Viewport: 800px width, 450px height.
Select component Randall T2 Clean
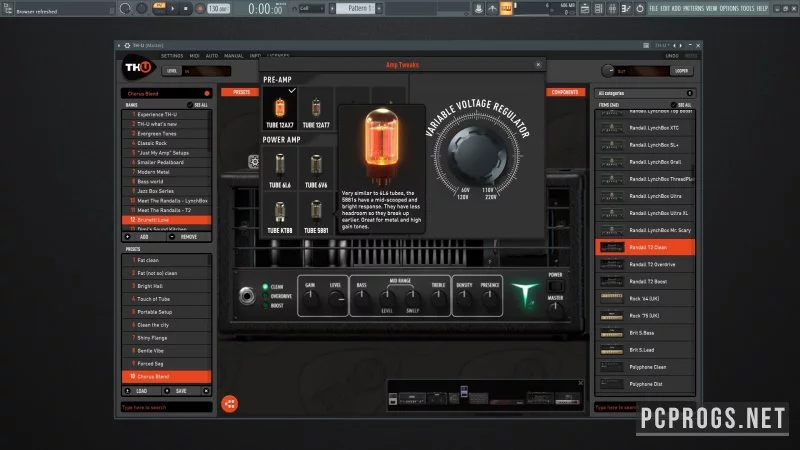tap(645, 247)
